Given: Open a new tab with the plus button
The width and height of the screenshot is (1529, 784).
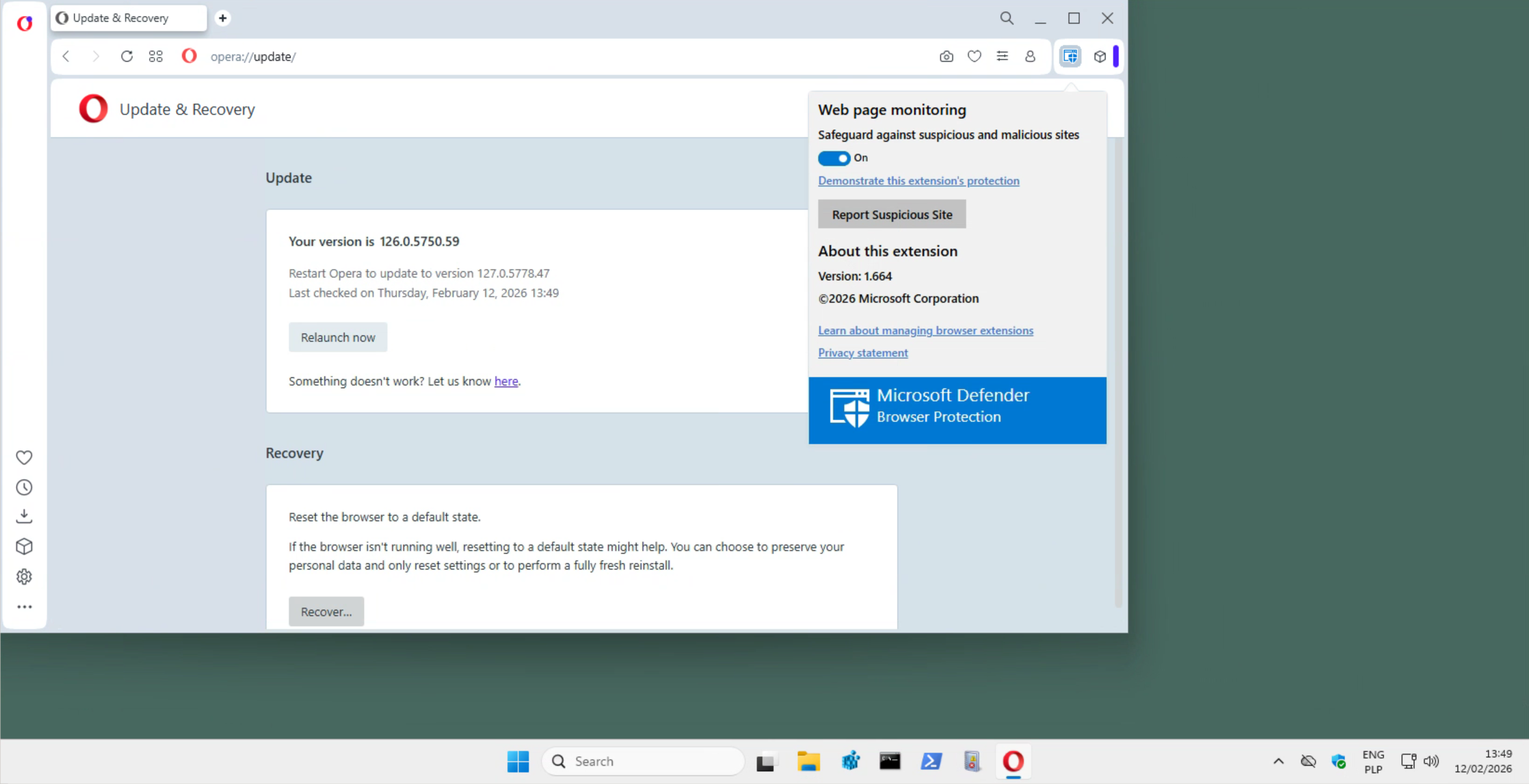Looking at the screenshot, I should [x=223, y=19].
